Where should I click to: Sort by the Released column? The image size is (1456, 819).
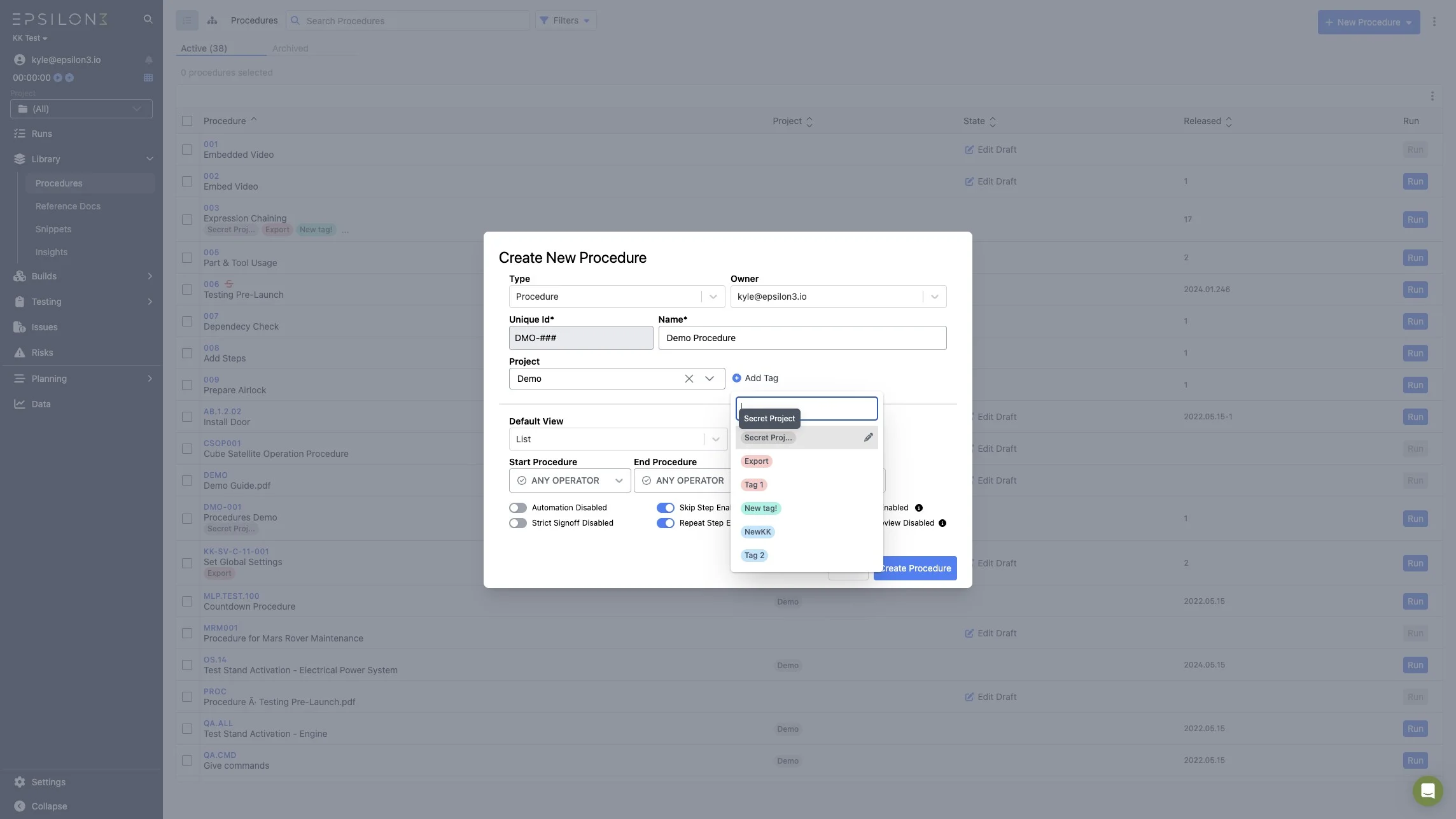click(x=1229, y=122)
